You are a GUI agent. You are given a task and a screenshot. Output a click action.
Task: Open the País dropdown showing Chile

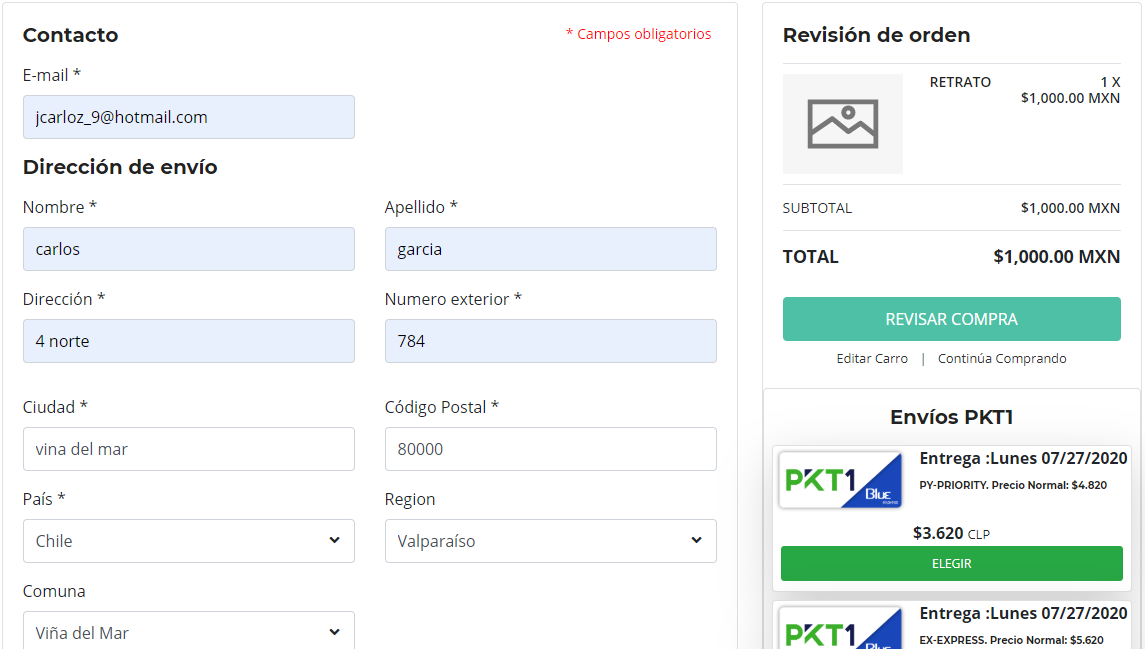click(x=188, y=541)
